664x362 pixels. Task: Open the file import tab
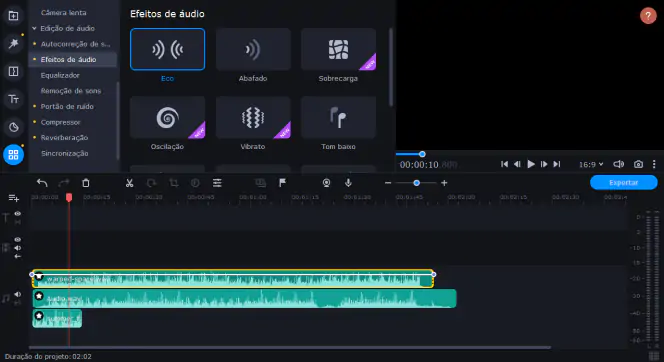click(x=14, y=16)
